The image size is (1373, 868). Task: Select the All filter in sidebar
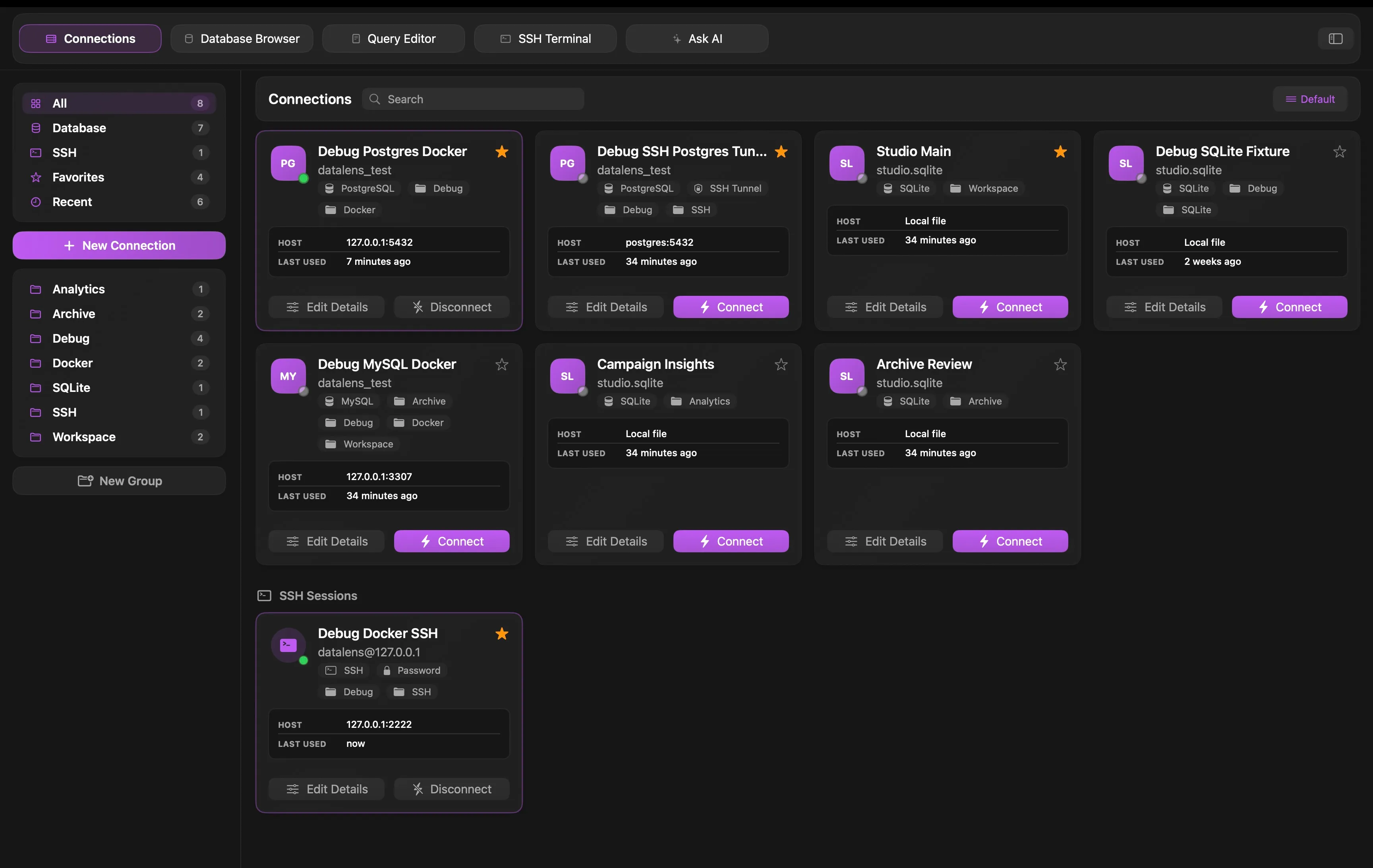tap(119, 103)
